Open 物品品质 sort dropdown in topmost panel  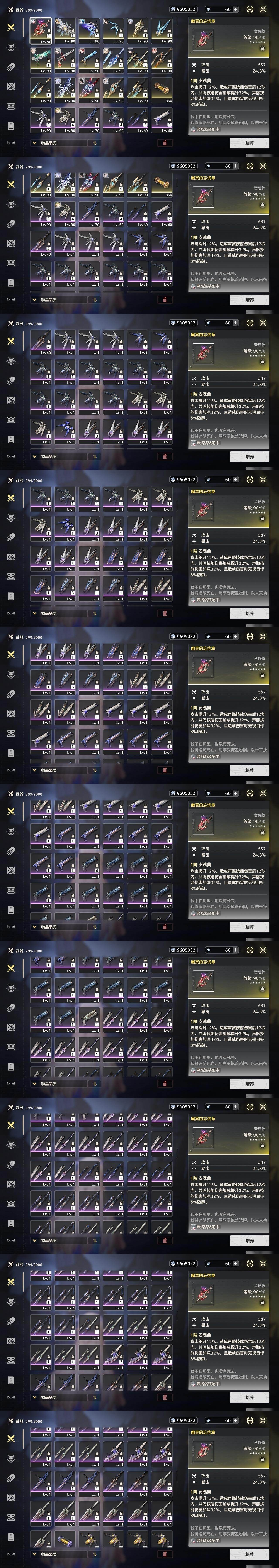pyautogui.click(x=59, y=143)
